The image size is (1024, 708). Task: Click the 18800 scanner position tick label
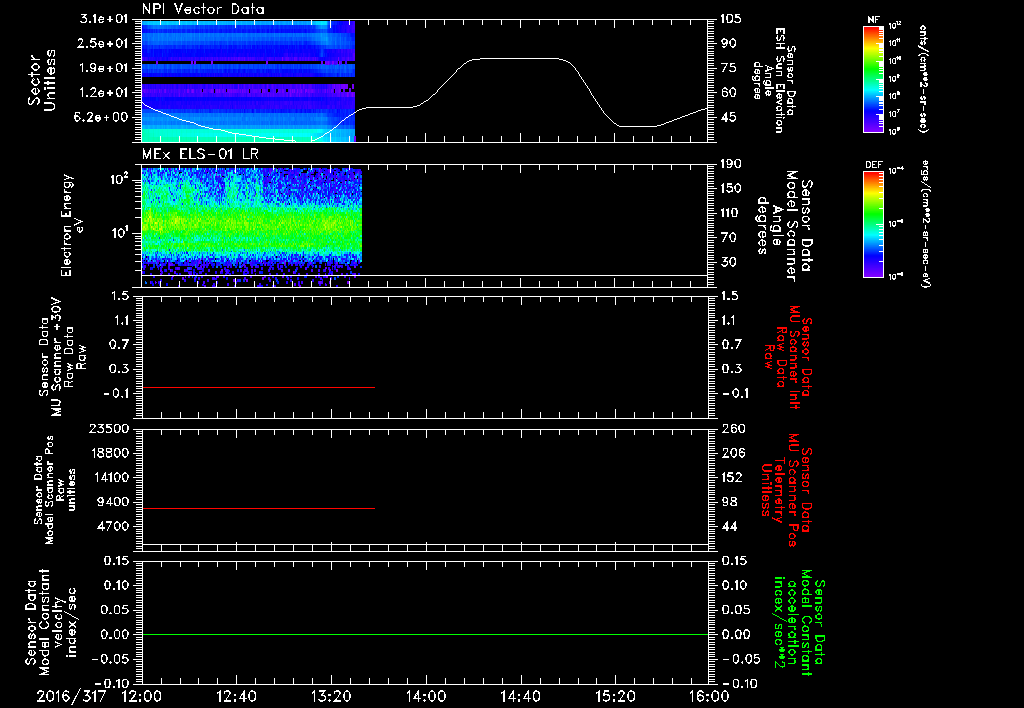pos(110,453)
